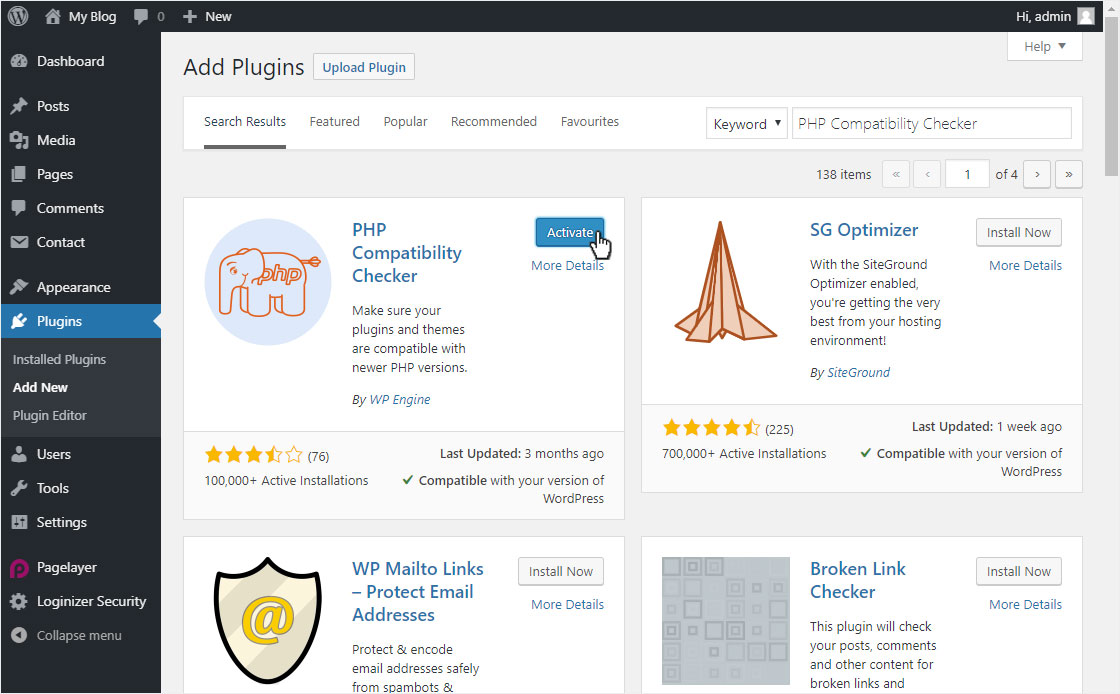1120x694 pixels.
Task: Install WP Mailto Links plugin
Action: tap(561, 571)
